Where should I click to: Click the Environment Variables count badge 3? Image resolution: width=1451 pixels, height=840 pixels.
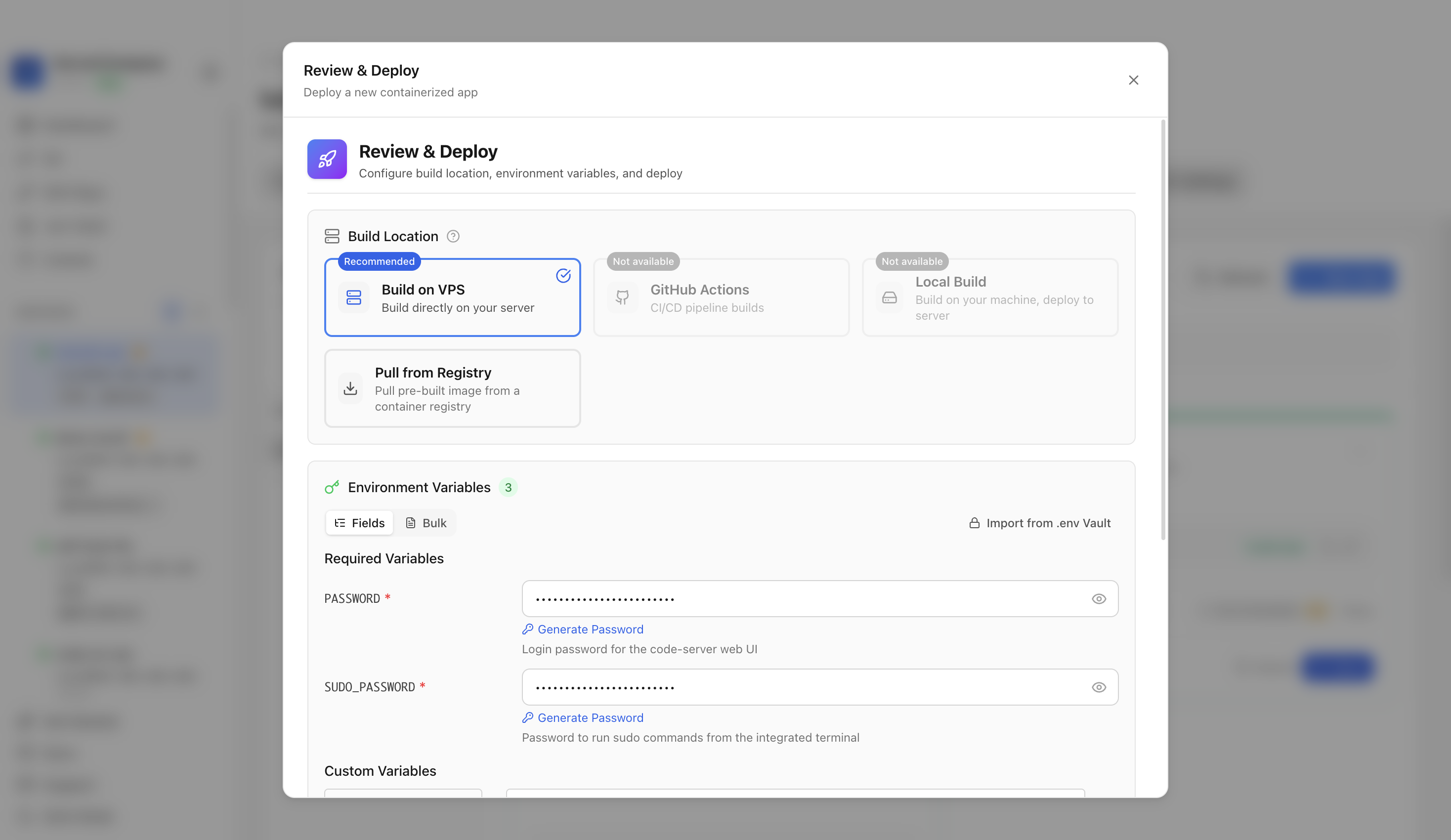(x=508, y=488)
